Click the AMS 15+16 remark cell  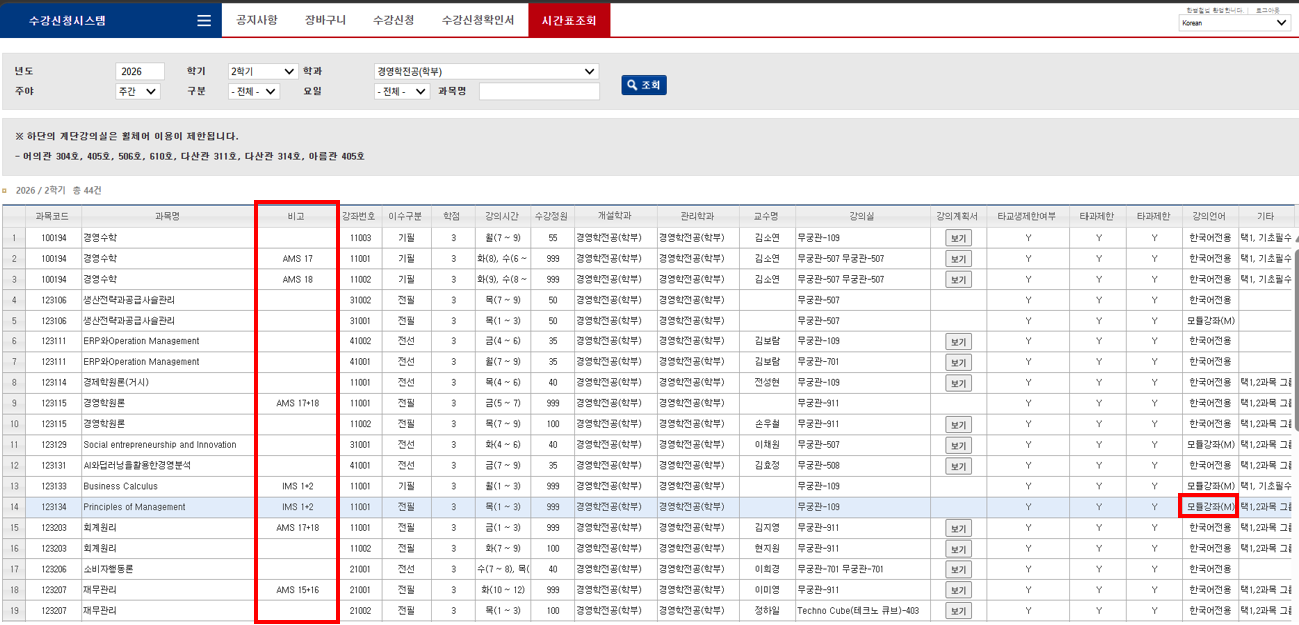coord(297,590)
